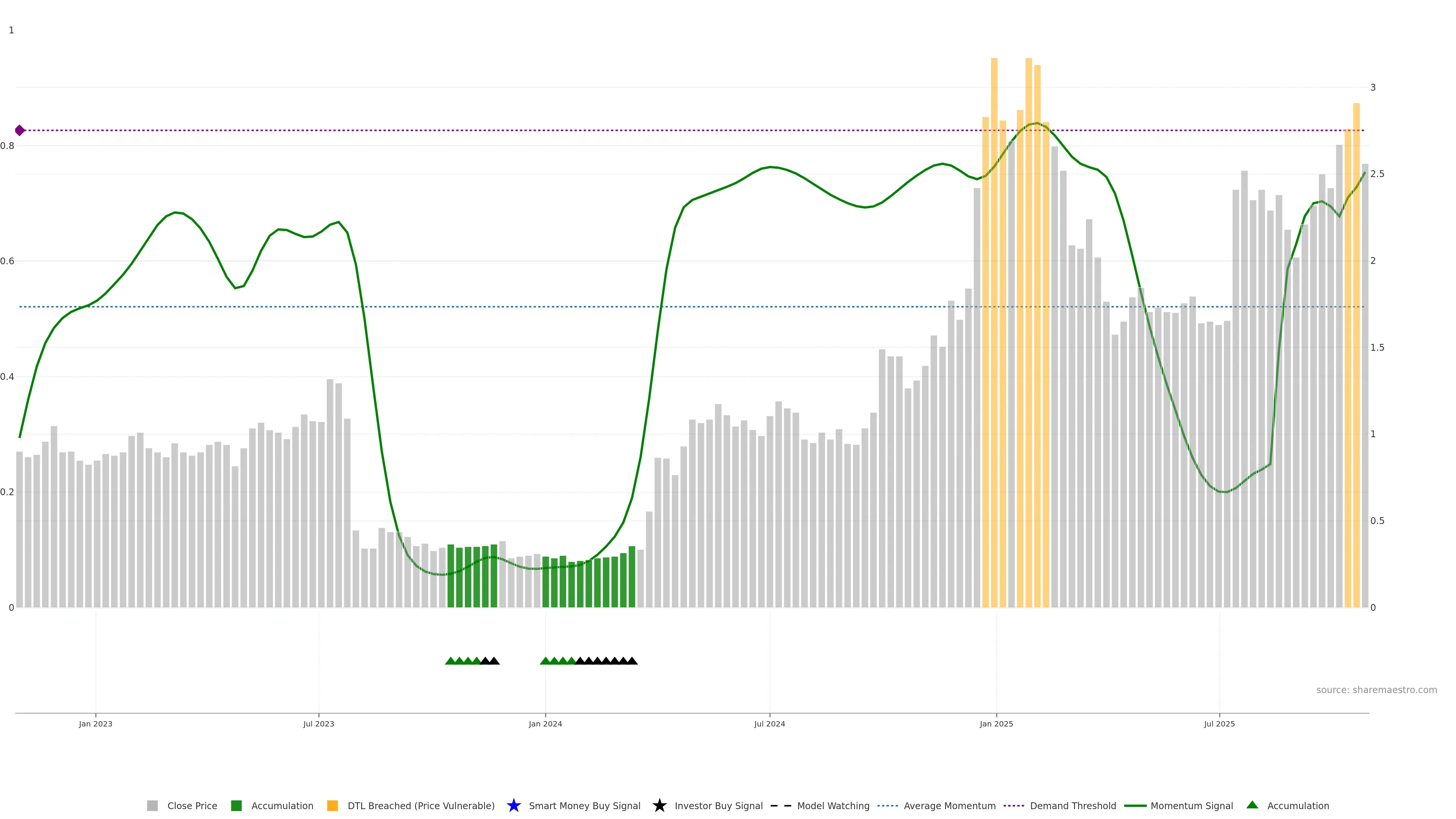Viewport: 1456px width, 819px height.
Task: Click the green Accumulation triangle legend icon
Action: pos(1252,805)
